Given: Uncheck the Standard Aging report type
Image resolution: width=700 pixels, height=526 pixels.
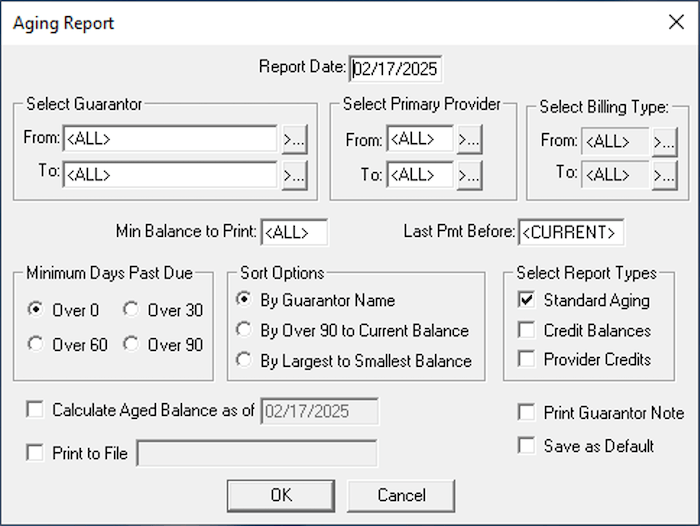Looking at the screenshot, I should click(x=526, y=300).
